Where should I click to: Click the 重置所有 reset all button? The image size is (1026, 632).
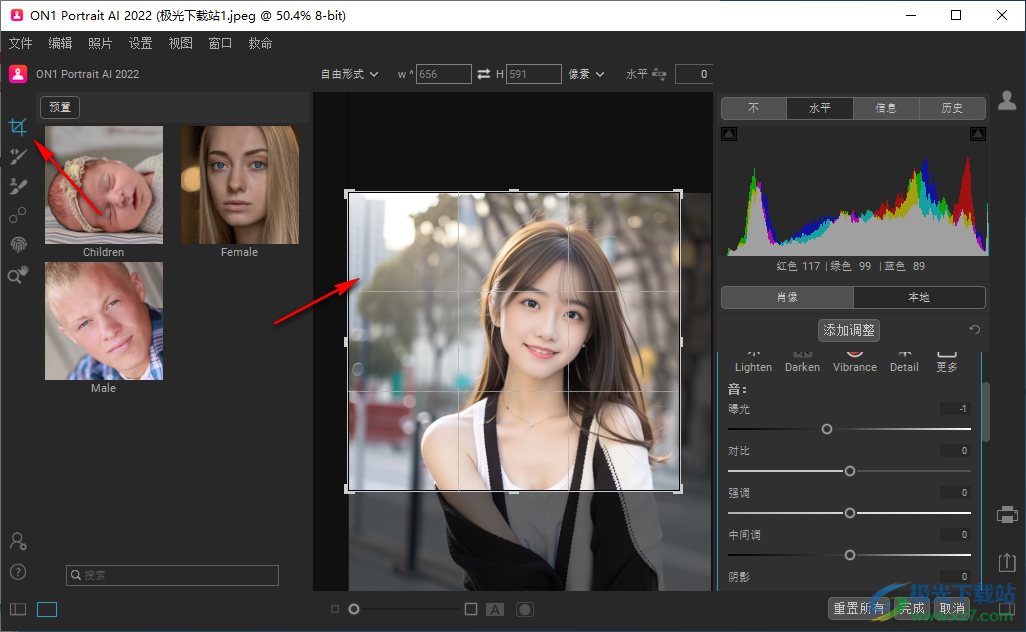point(858,608)
